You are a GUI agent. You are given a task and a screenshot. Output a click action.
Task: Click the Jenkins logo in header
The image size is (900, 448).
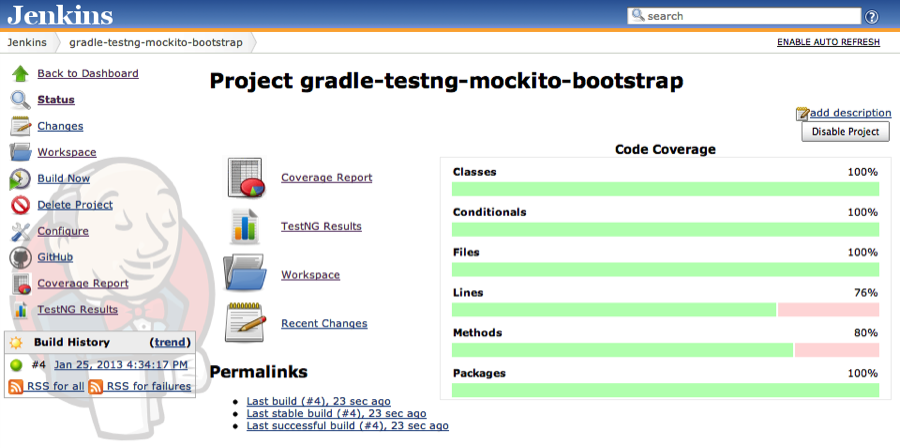click(x=60, y=15)
